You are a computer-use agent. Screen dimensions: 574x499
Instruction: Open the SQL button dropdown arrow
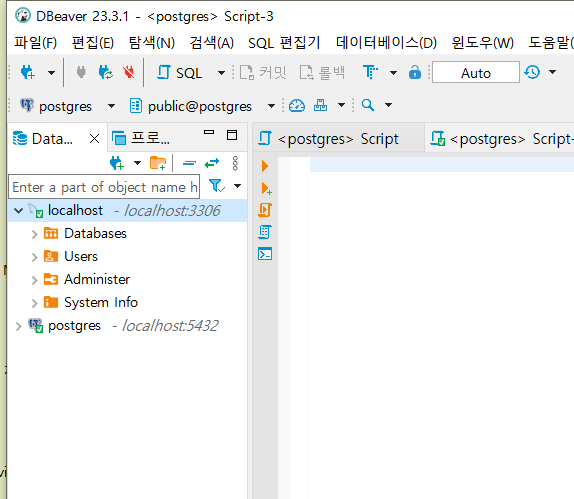(x=221, y=73)
